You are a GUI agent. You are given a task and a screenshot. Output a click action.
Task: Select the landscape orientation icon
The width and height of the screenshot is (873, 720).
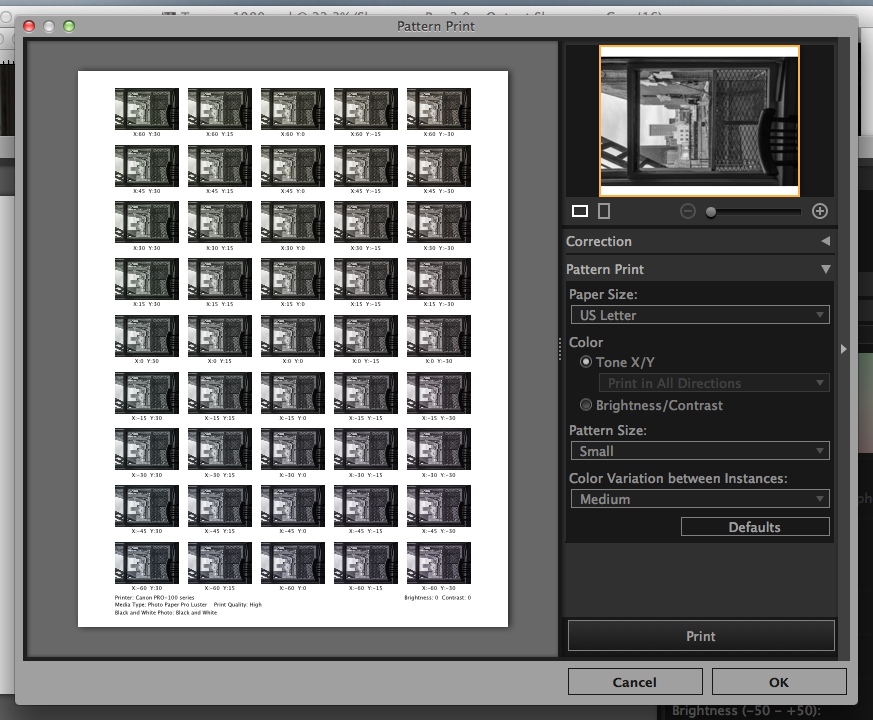tap(580, 211)
